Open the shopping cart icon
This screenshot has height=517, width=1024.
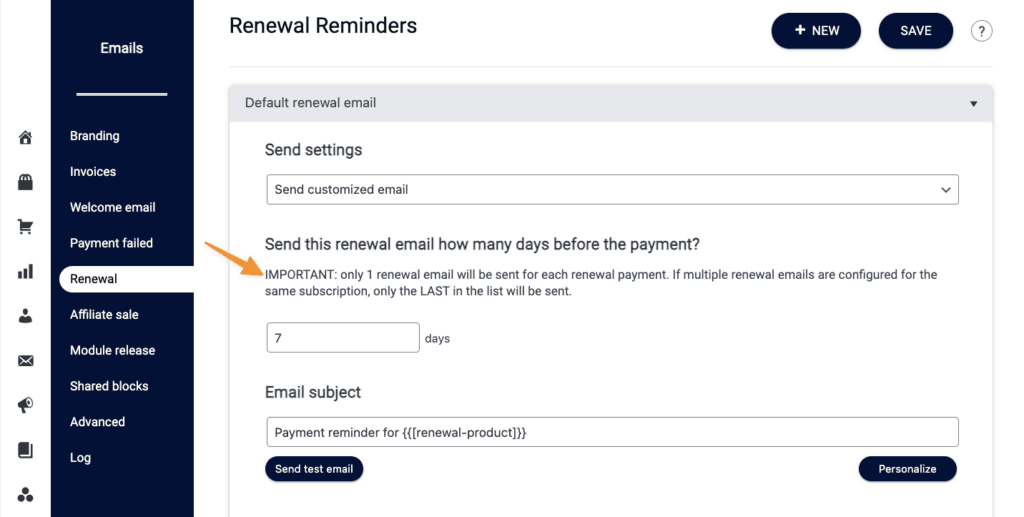click(x=25, y=227)
